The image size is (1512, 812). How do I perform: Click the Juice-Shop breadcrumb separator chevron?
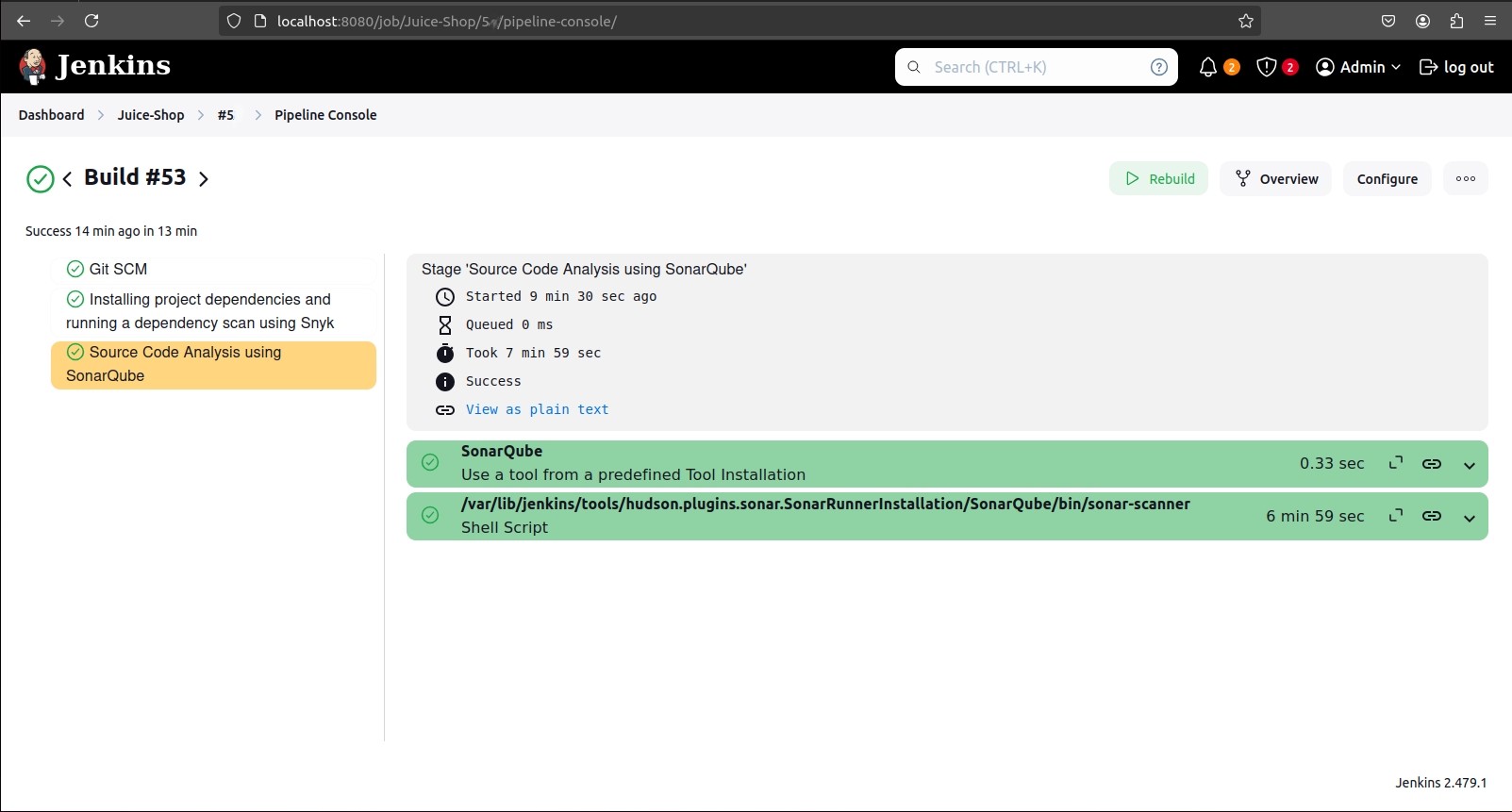[201, 115]
